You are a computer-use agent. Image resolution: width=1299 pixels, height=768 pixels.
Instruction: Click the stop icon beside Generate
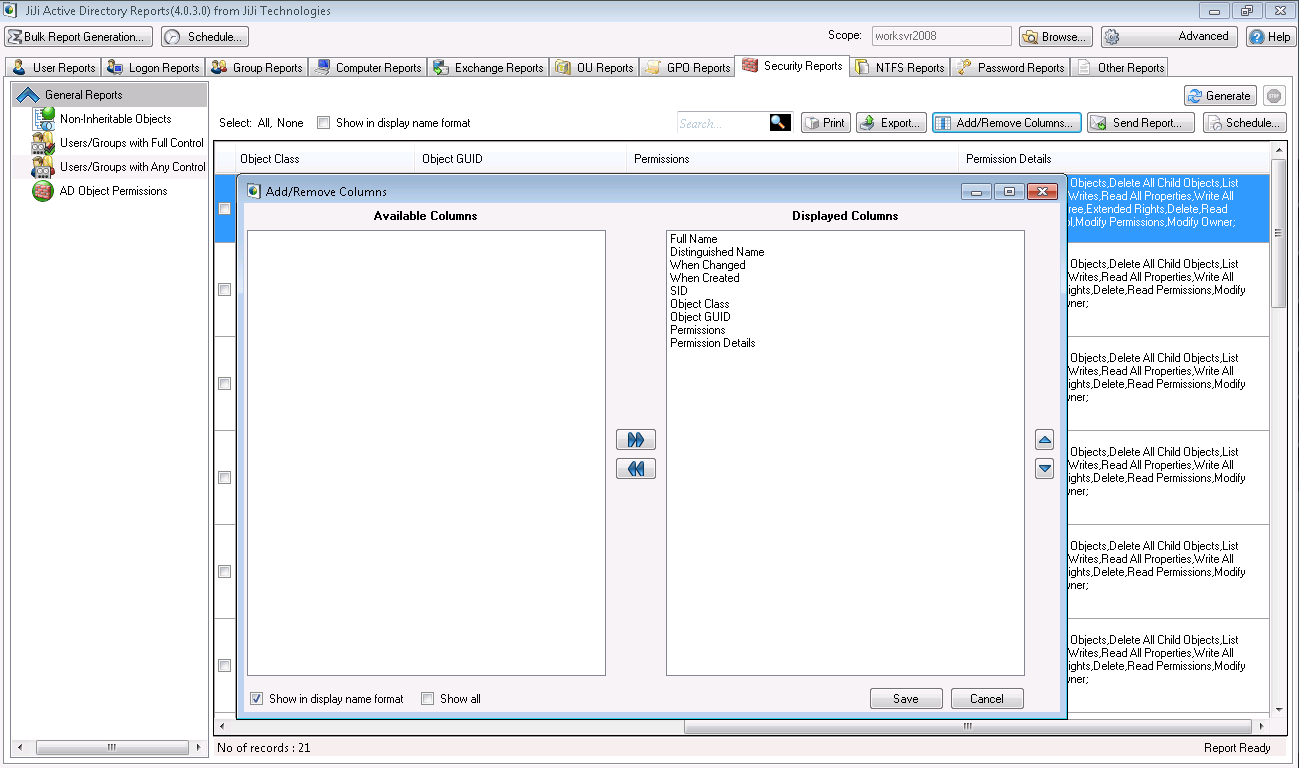pyautogui.click(x=1273, y=96)
